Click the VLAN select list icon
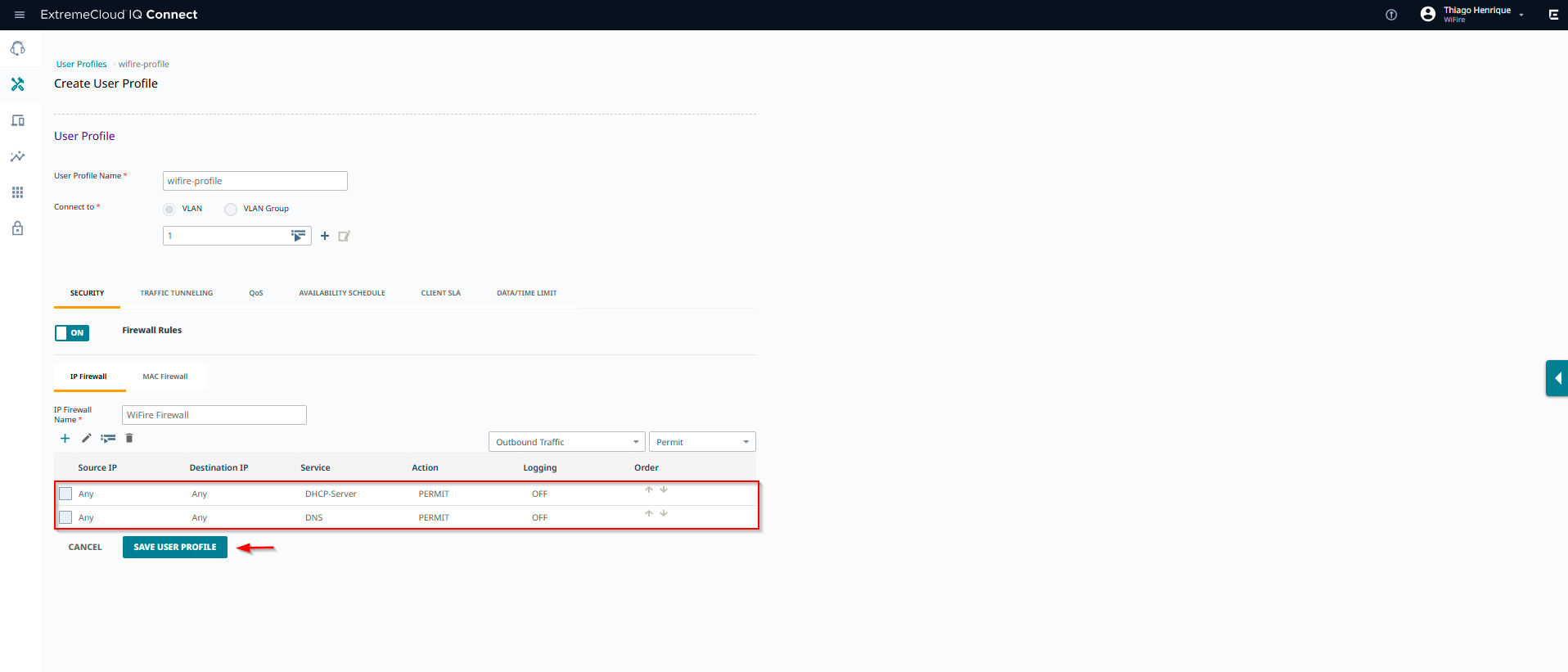Screen dimensions: 1568x672 299,236
